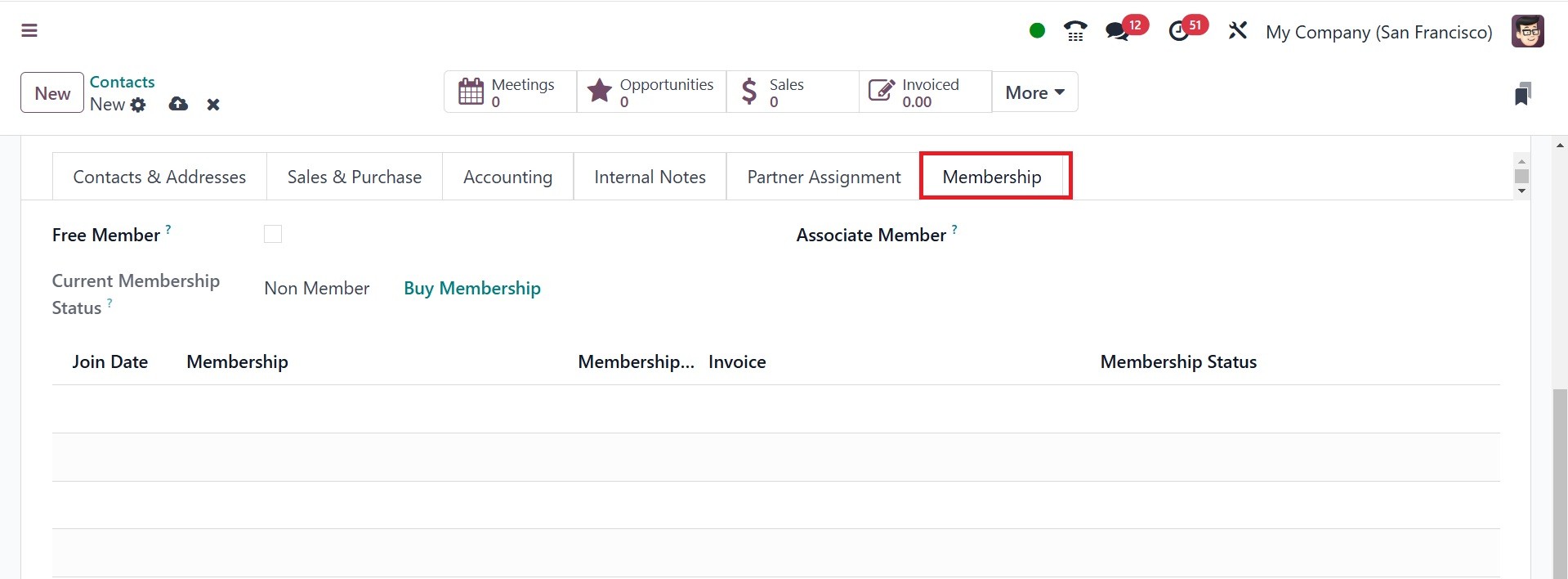Switch to the Sales & Purchase tab
This screenshot has width=1568, height=579.
355,177
